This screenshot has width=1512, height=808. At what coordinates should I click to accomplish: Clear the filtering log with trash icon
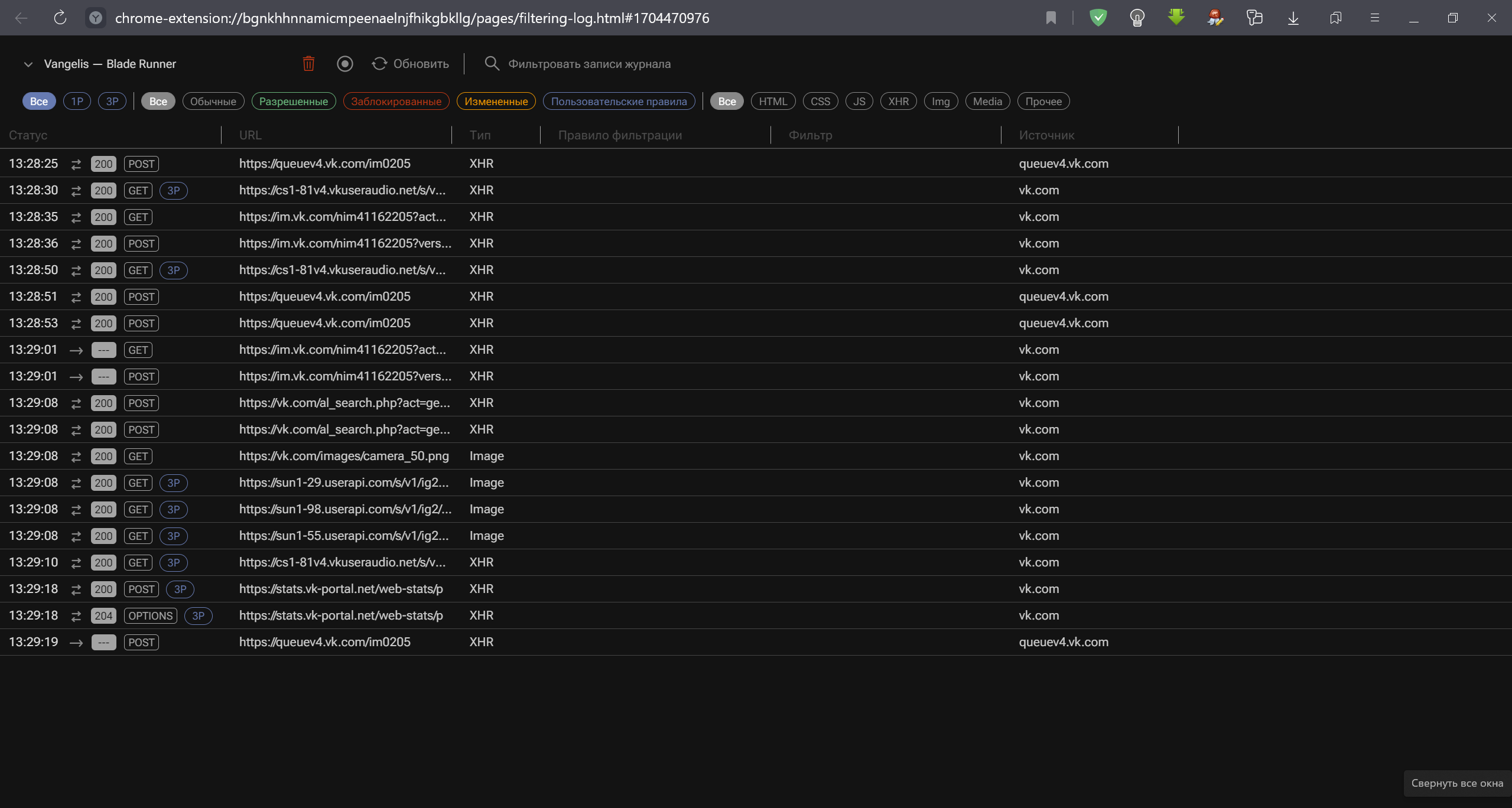308,63
